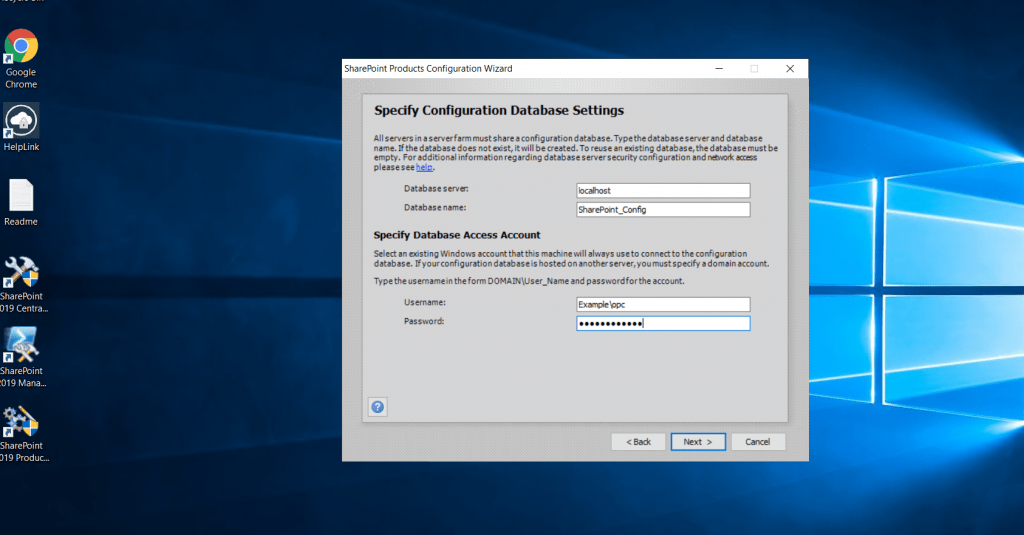The height and width of the screenshot is (535, 1024).
Task: Proceed by clicking Next
Action: [698, 441]
